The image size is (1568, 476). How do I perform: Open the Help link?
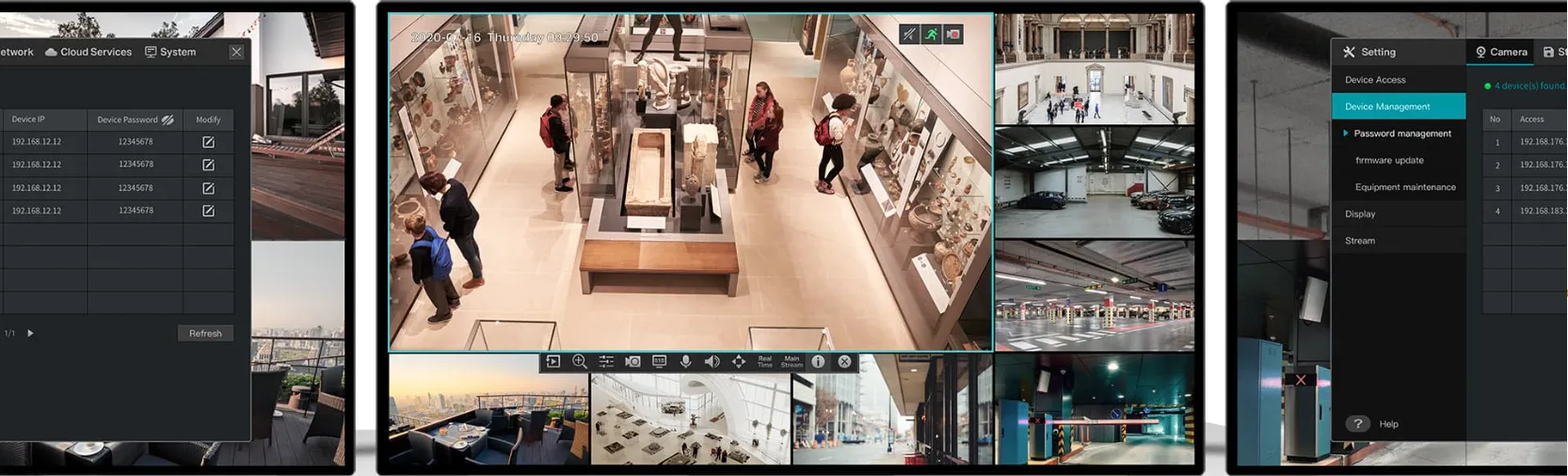(x=1388, y=424)
